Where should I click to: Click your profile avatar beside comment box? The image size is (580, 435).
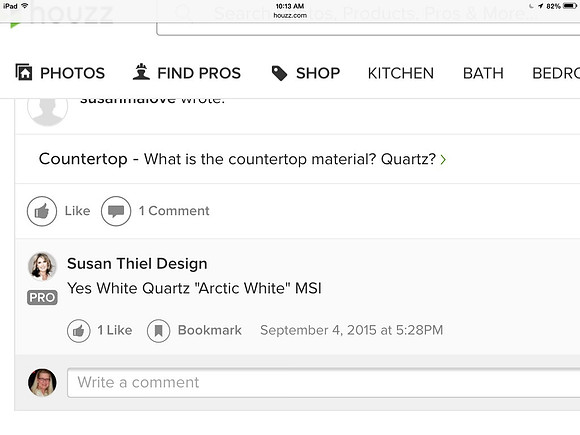pyautogui.click(x=42, y=382)
